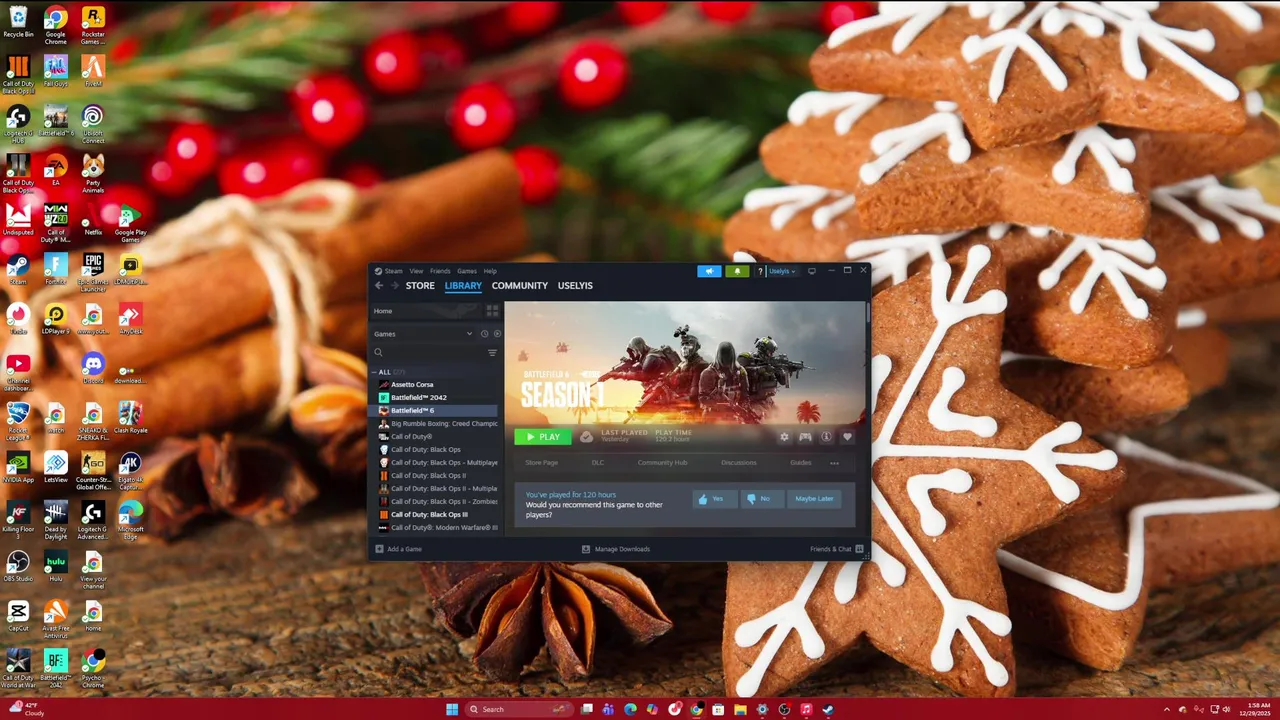1280x720 pixels.
Task: Click the taskbar Search box
Action: coord(520,709)
